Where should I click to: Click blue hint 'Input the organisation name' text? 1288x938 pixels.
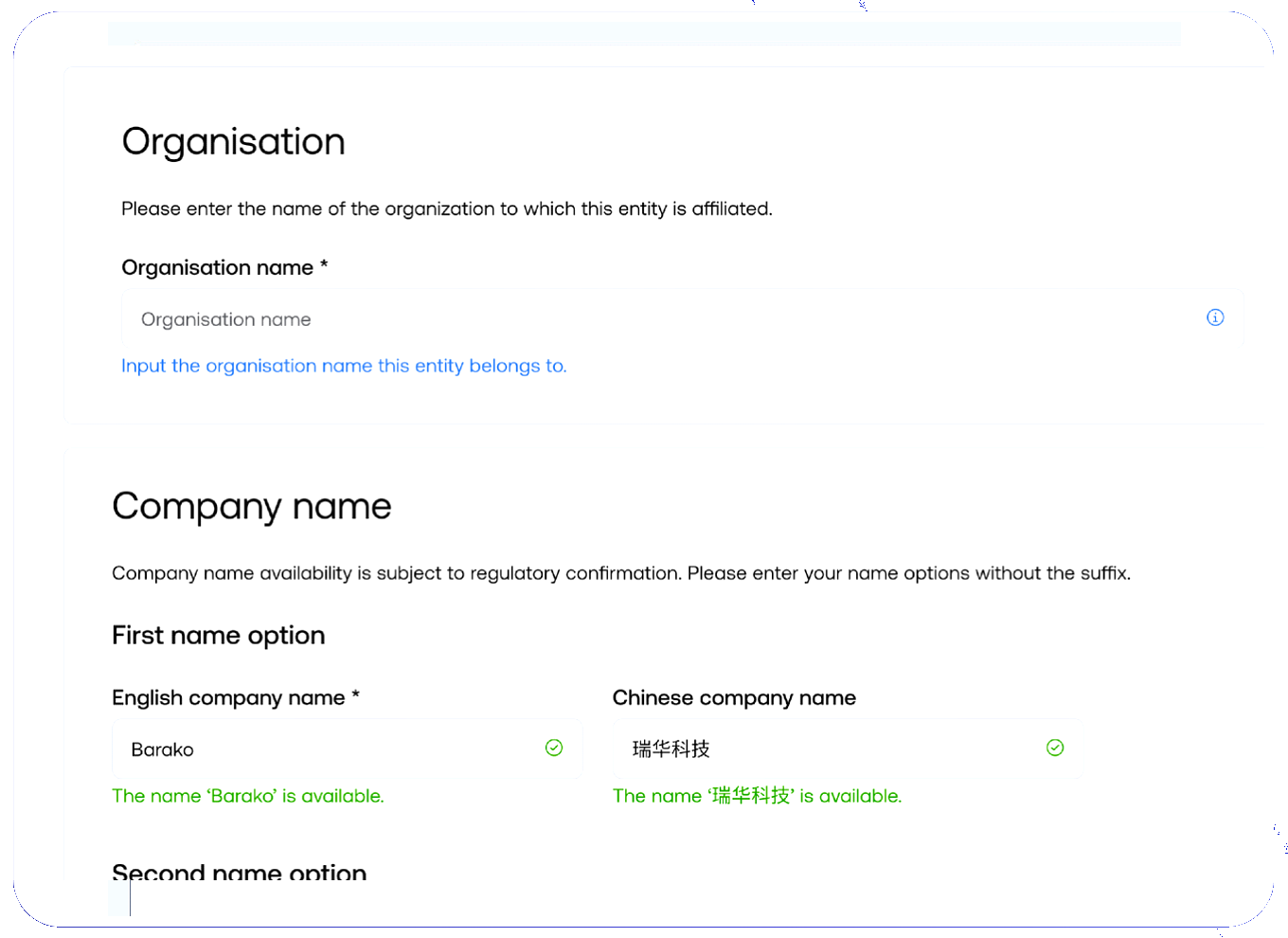pos(344,367)
